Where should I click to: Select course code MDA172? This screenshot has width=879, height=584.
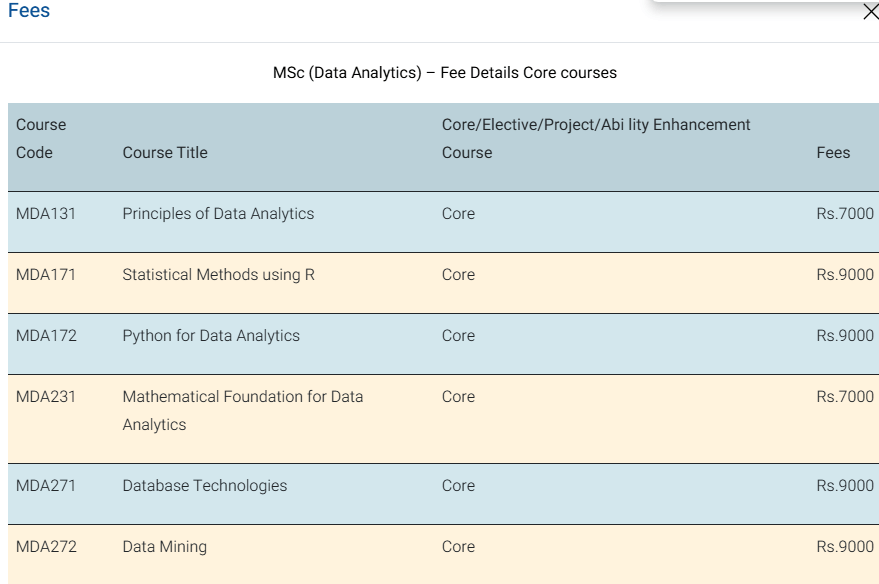click(46, 336)
